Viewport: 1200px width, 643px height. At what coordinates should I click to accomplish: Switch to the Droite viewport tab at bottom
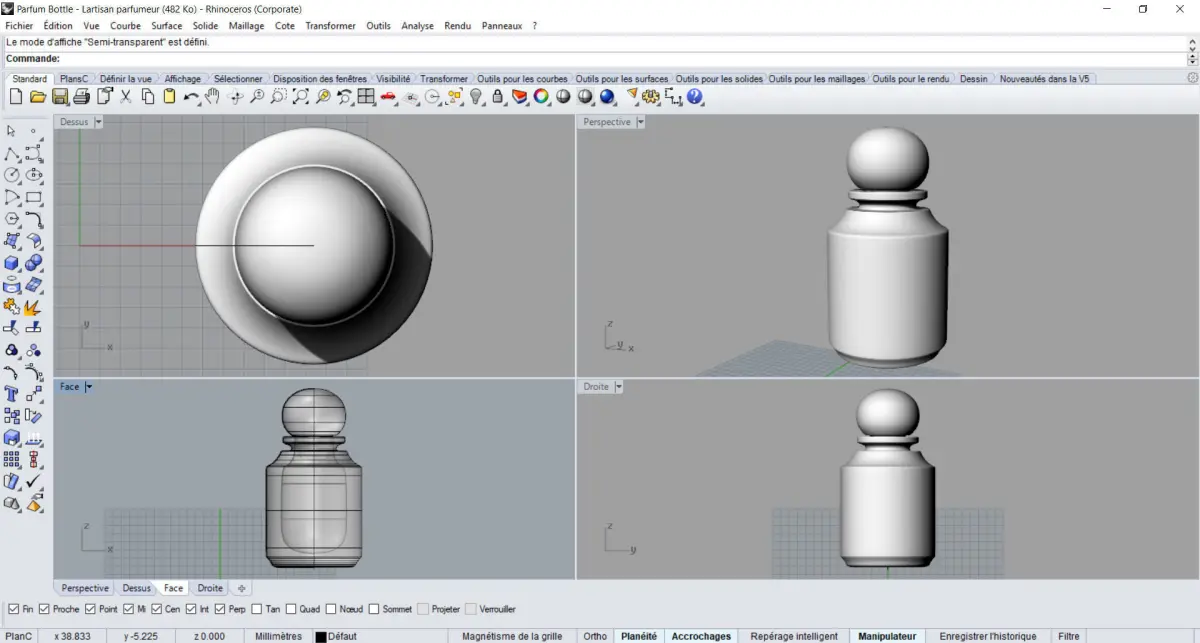(210, 588)
